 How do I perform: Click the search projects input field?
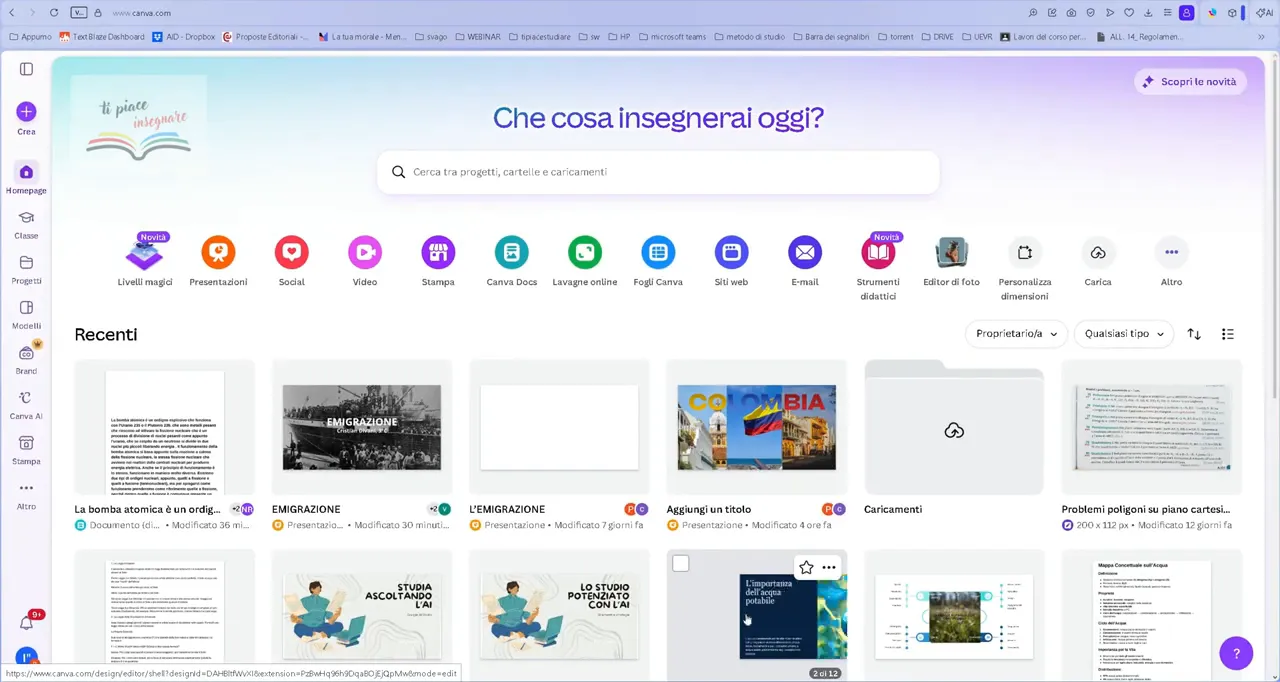pyautogui.click(x=658, y=172)
